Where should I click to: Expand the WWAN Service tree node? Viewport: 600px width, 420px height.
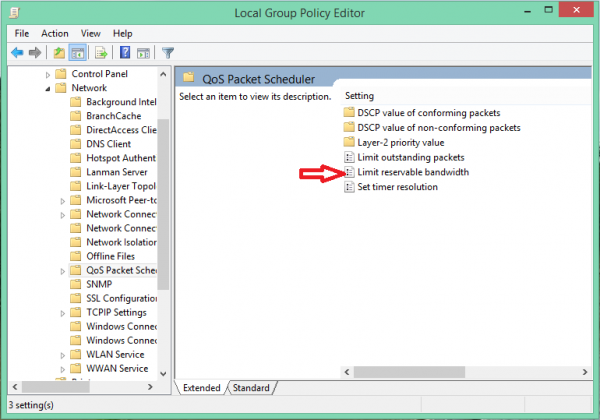pyautogui.click(x=63, y=370)
